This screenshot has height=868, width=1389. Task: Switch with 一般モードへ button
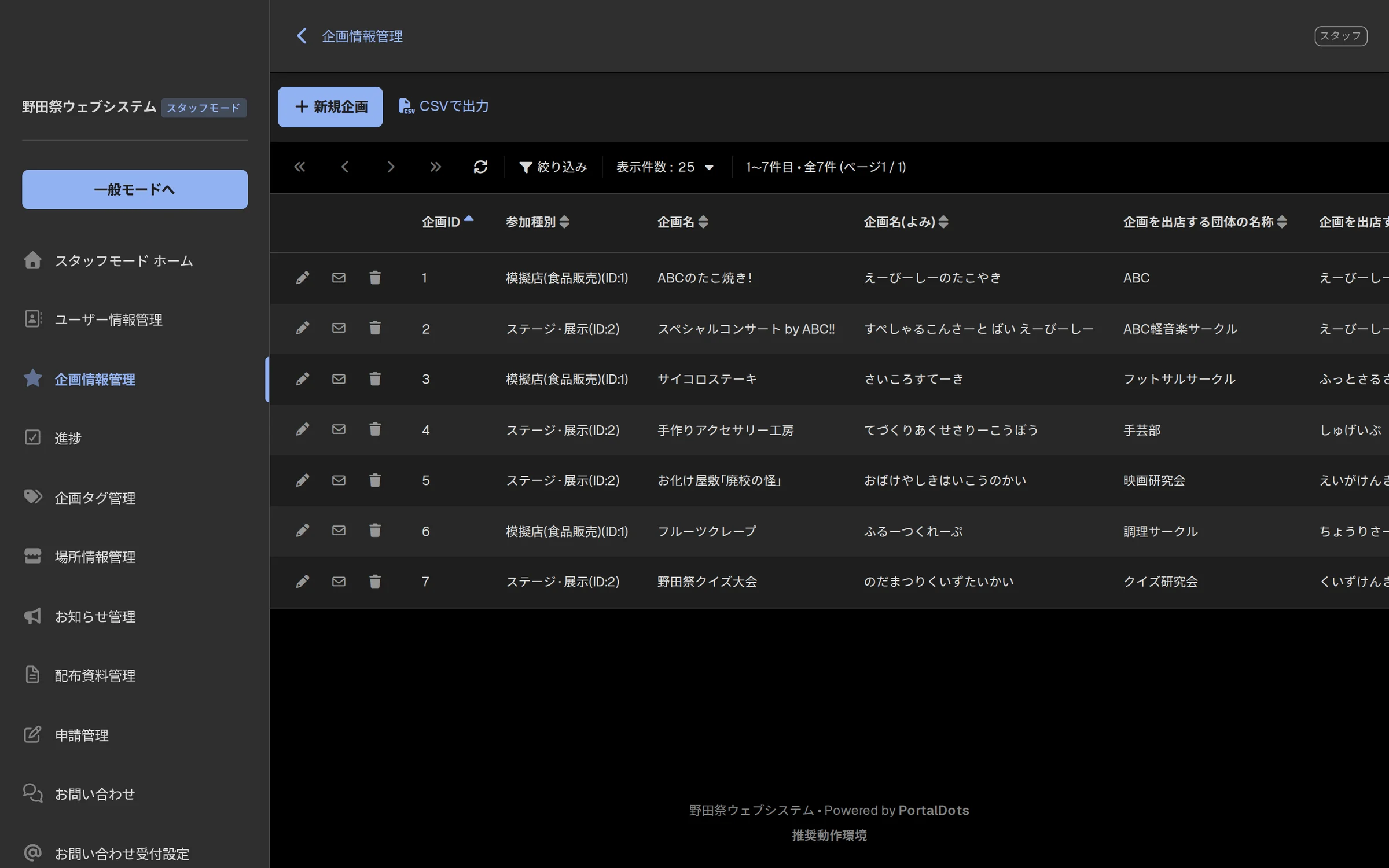coord(135,189)
